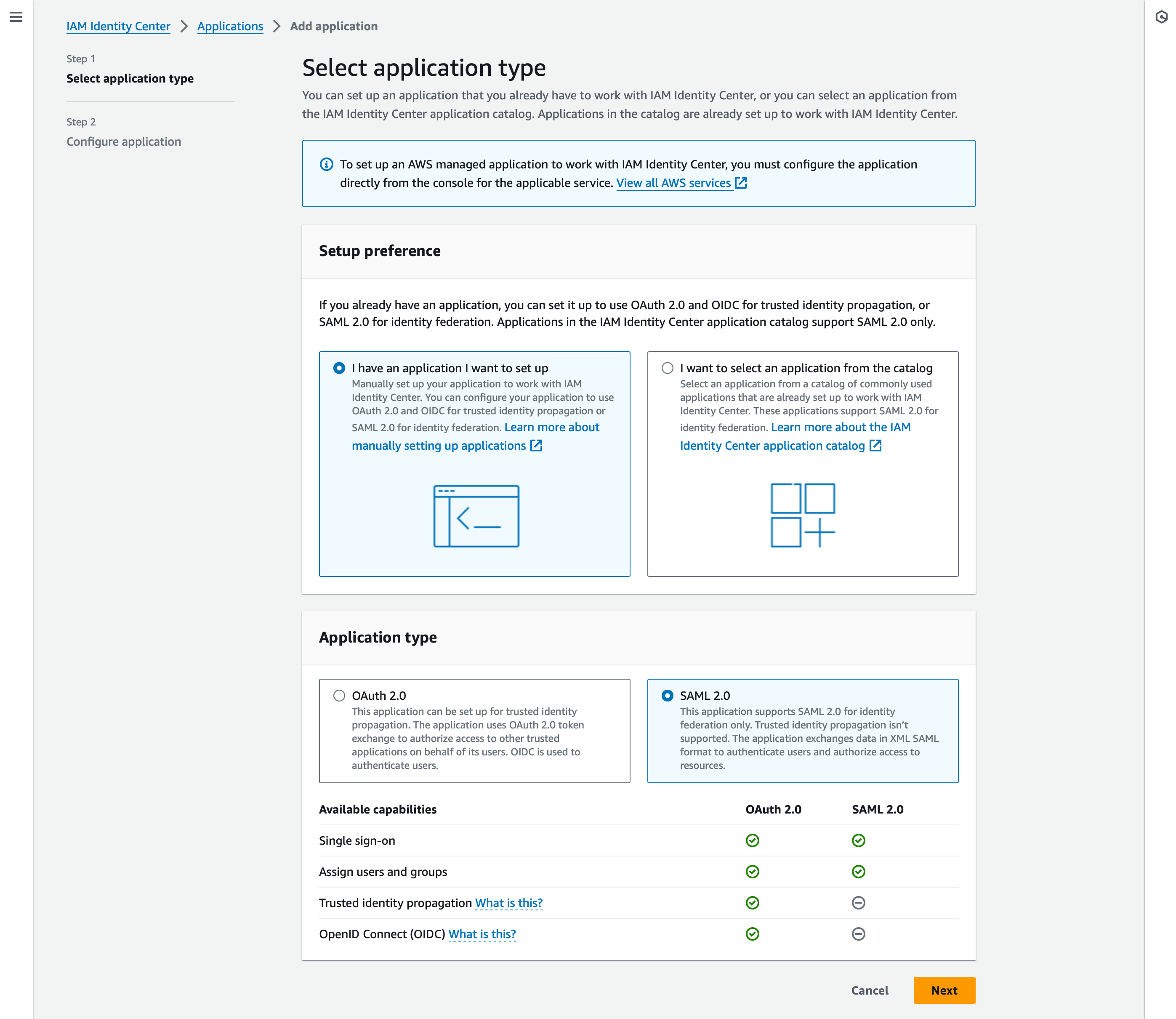Click the 'Assign users and groups' row label
Viewport: 1176px width, 1019px height.
click(383, 872)
